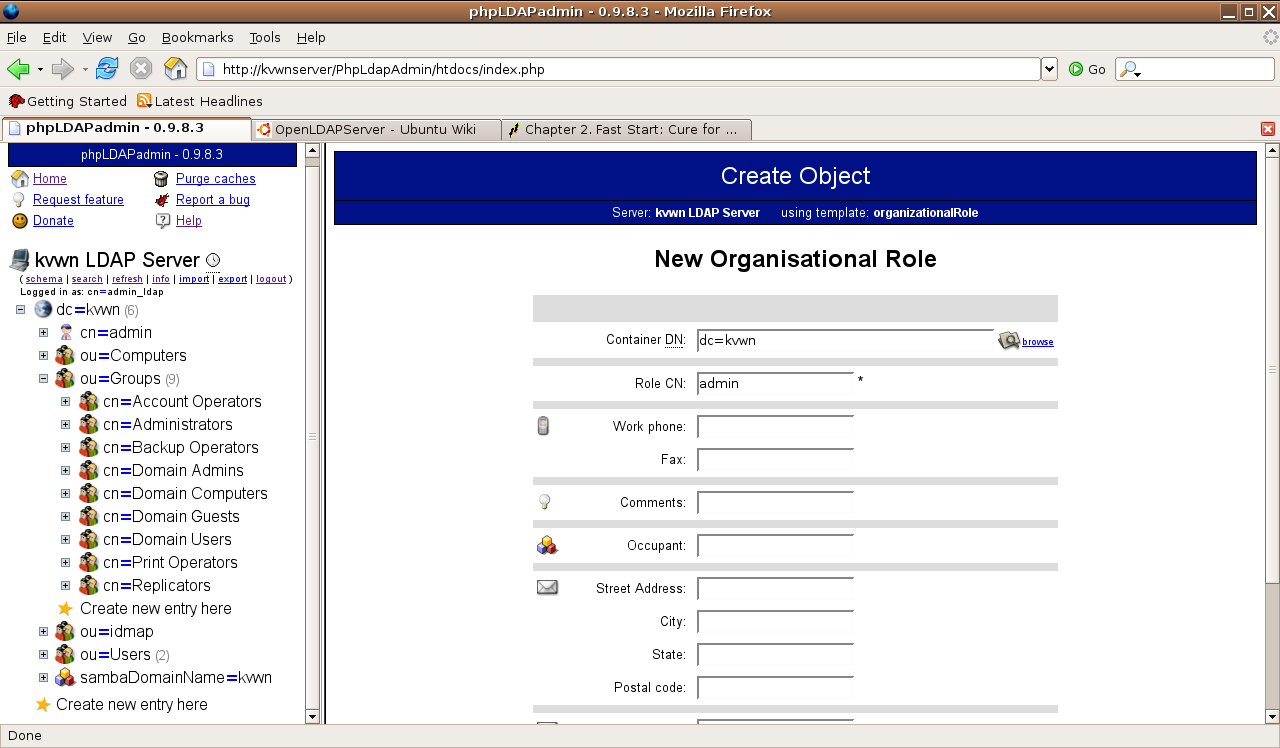Click the red close-tab button on the tab bar
Viewport: 1280px width, 748px height.
pyautogui.click(x=1268, y=129)
